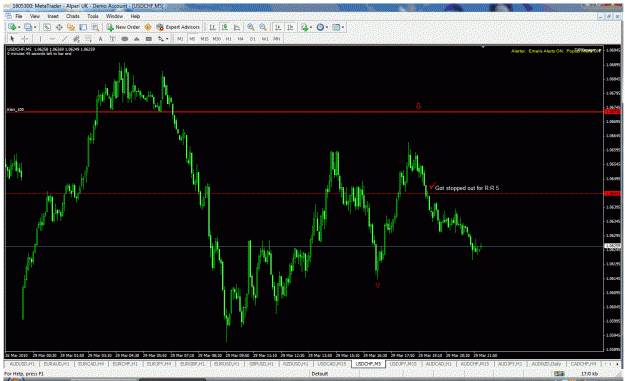625x381 pixels.
Task: Switch to the M30 timeframe button
Action: point(216,39)
